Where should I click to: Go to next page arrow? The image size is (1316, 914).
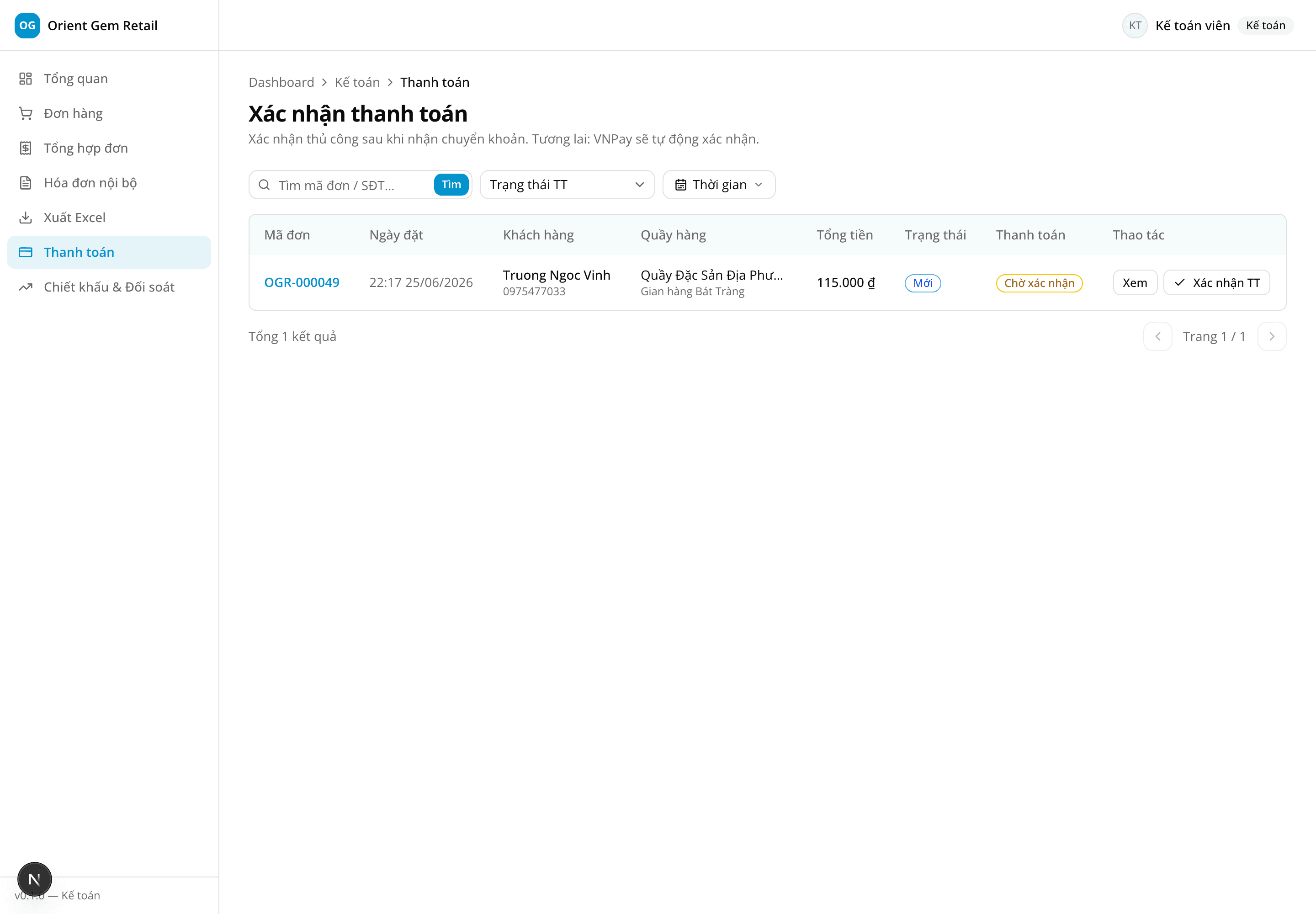pyautogui.click(x=1272, y=336)
